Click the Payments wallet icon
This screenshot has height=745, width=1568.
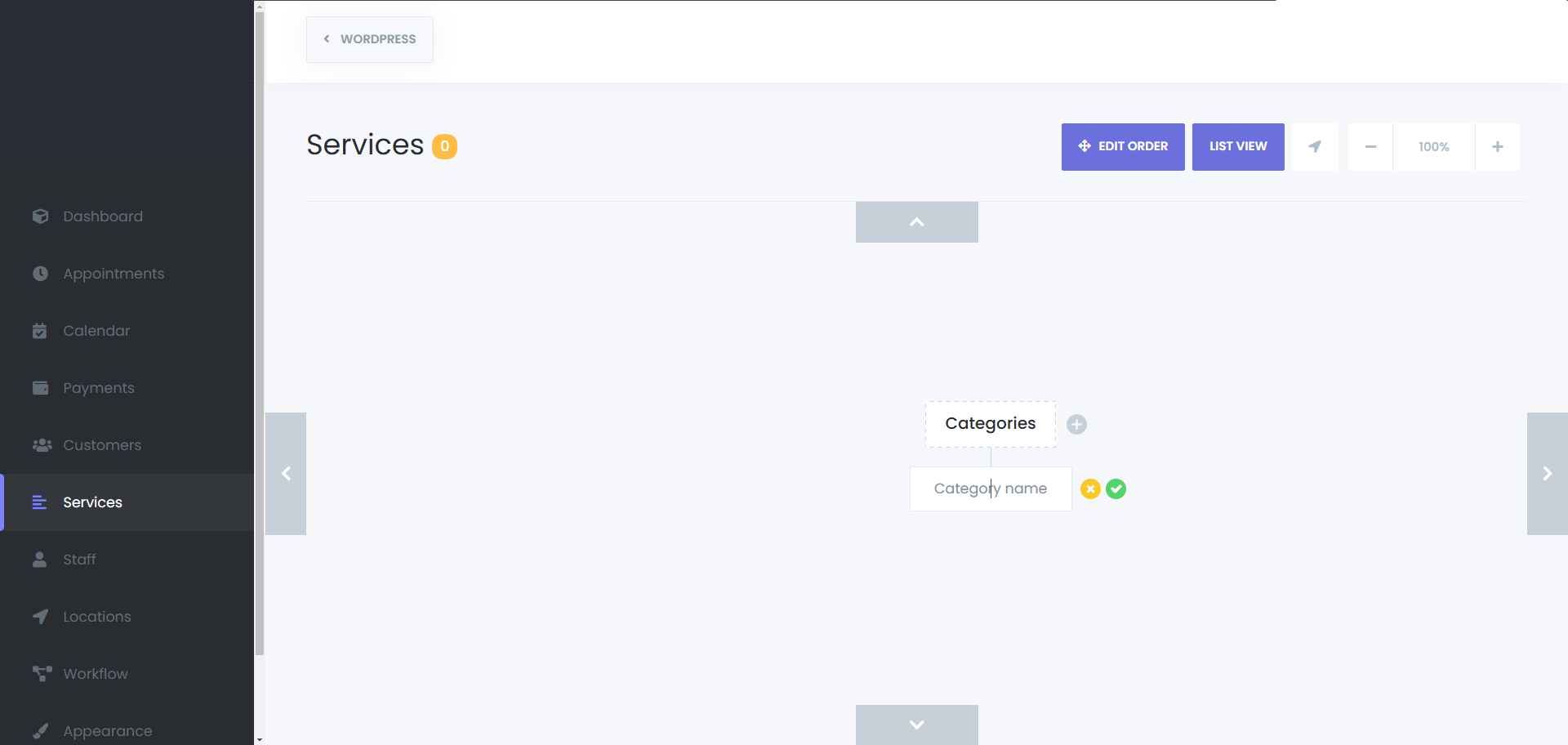(x=40, y=388)
